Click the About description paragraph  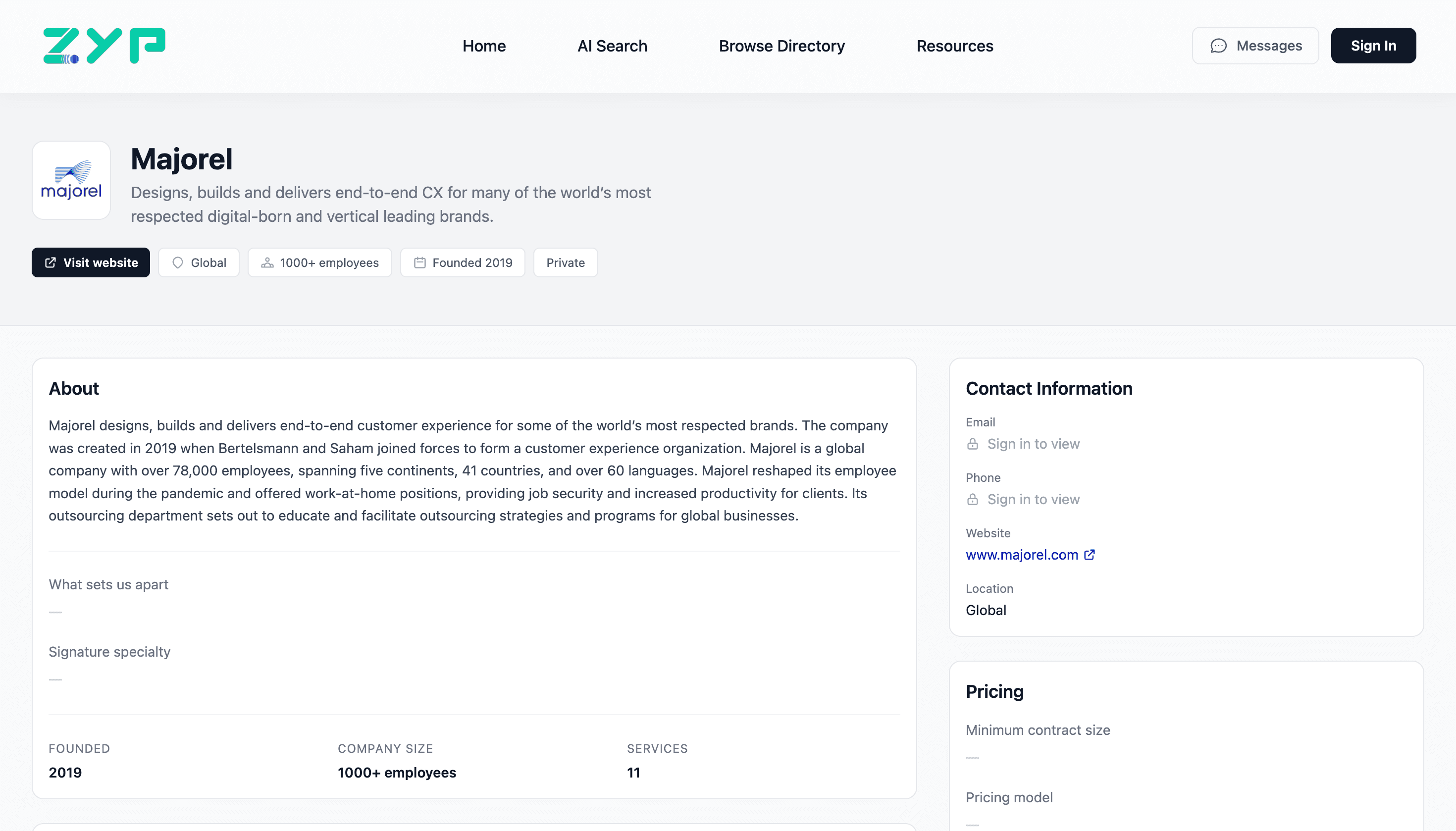click(x=472, y=471)
